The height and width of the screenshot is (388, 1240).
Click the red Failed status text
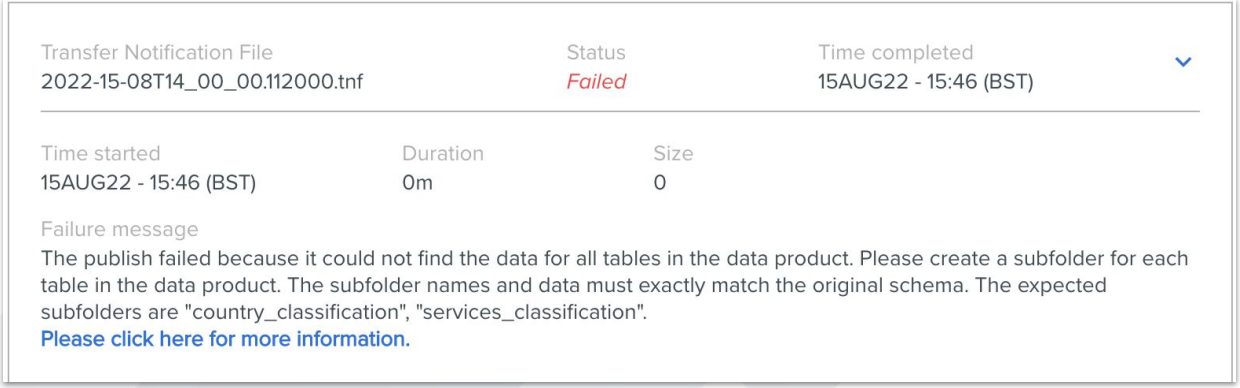click(596, 81)
